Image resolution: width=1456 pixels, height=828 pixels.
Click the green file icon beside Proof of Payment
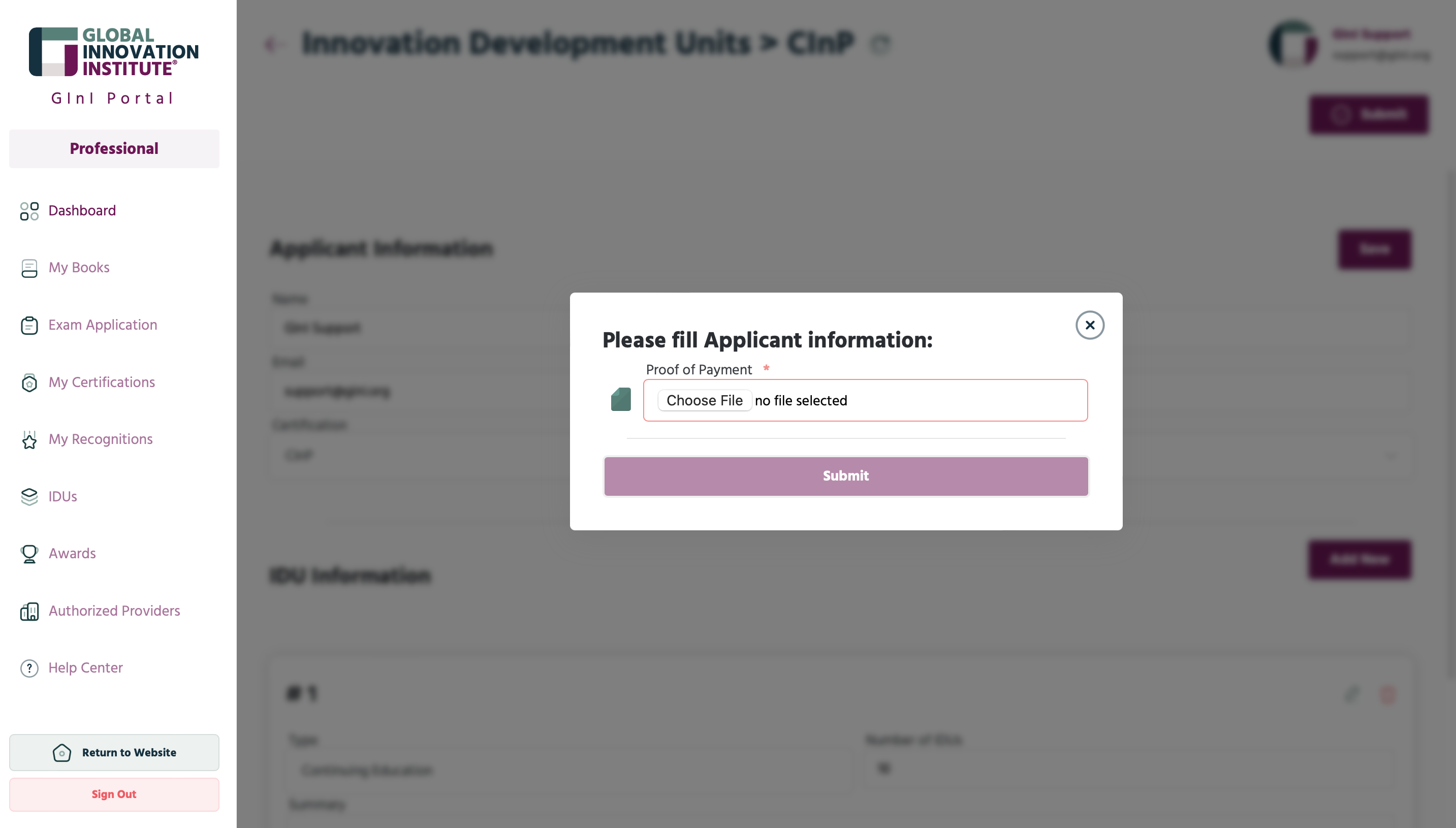coord(620,399)
